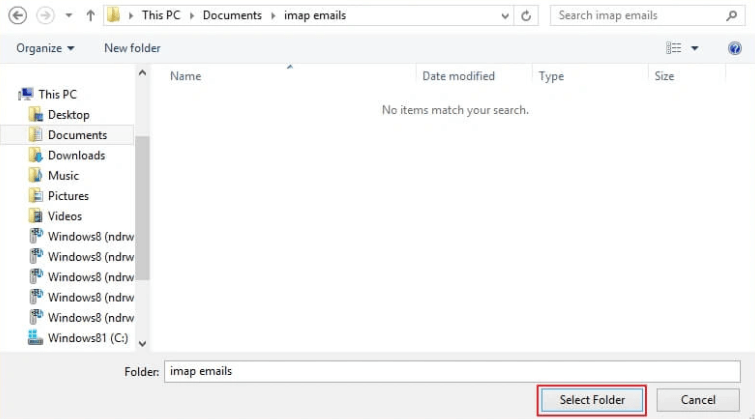Change your view icon
The image size is (755, 419).
pos(674,48)
